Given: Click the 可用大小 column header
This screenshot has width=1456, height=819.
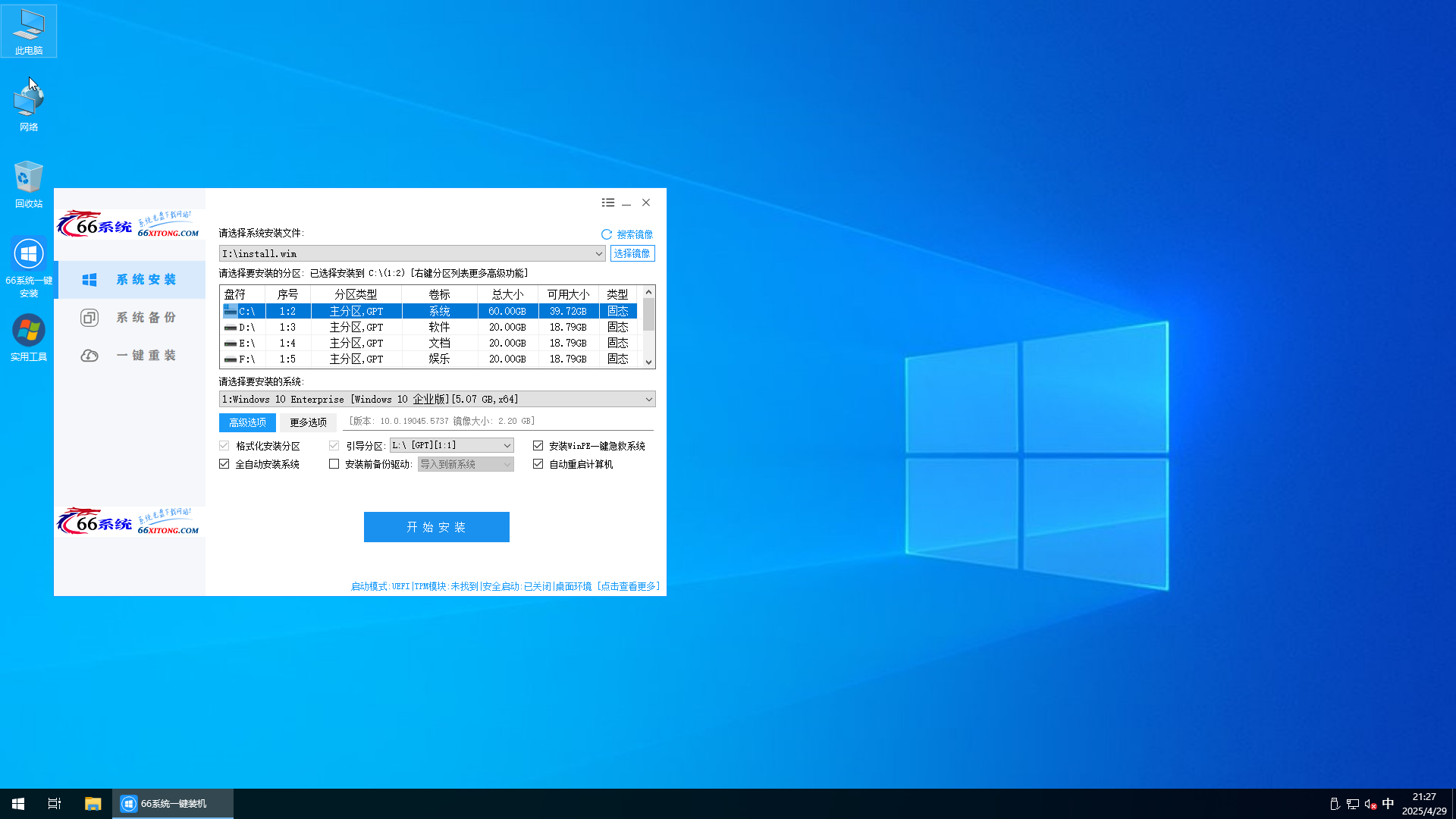Looking at the screenshot, I should pyautogui.click(x=569, y=294).
